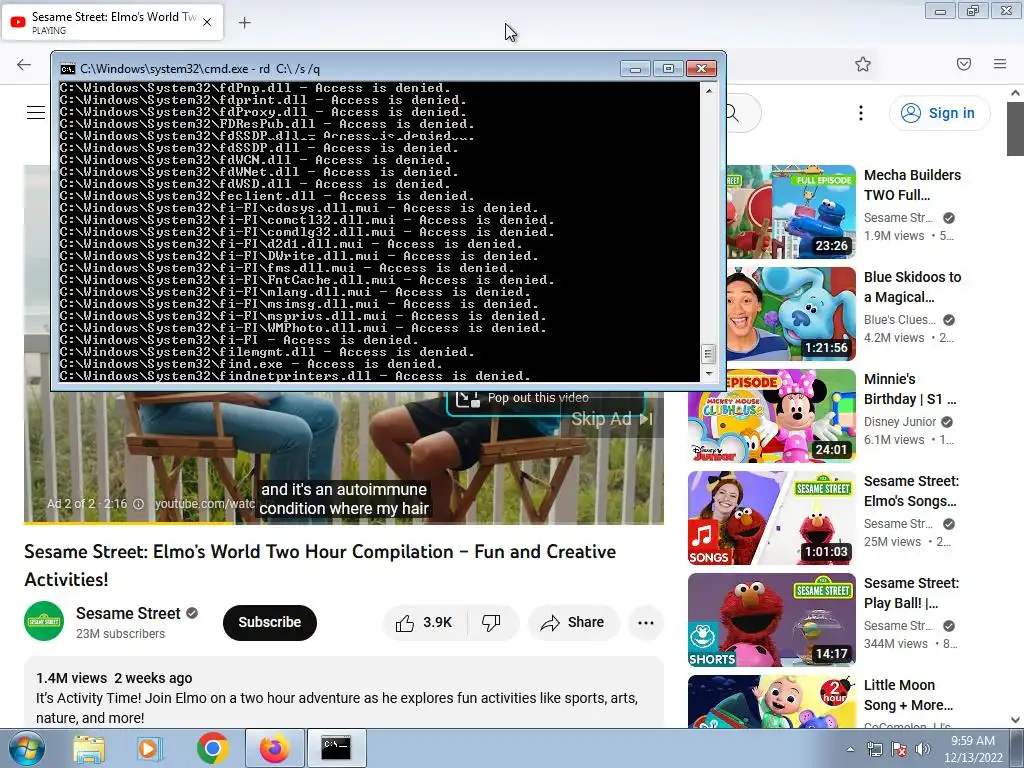Open the YouTube guide hamburger menu
The image size is (1024, 768).
[x=36, y=113]
